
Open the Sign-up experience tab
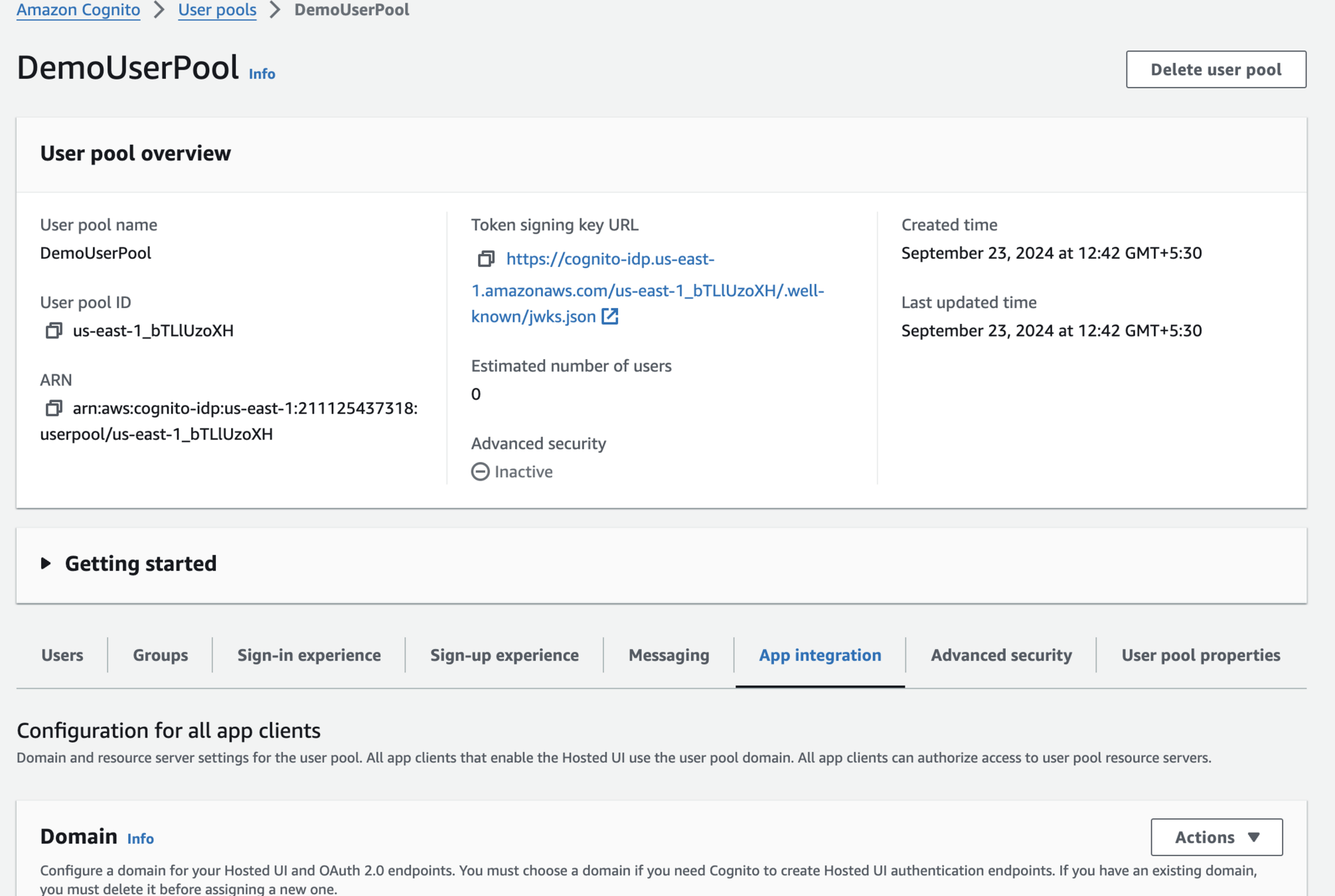[x=504, y=655]
